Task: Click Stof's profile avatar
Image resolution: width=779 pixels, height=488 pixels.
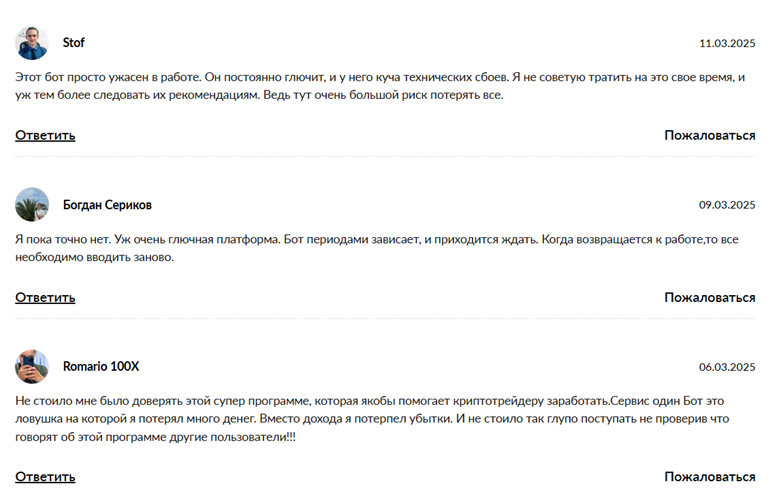Action: point(32,43)
